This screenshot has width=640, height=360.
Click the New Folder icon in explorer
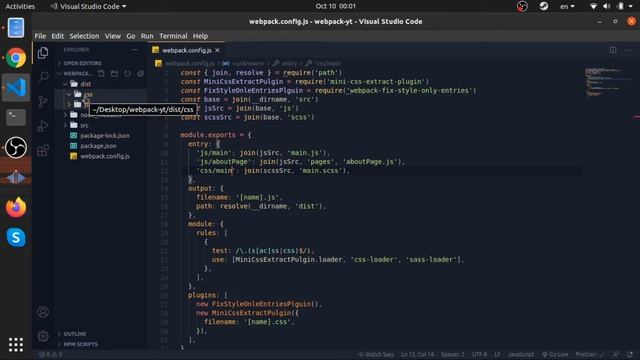pyautogui.click(x=114, y=73)
